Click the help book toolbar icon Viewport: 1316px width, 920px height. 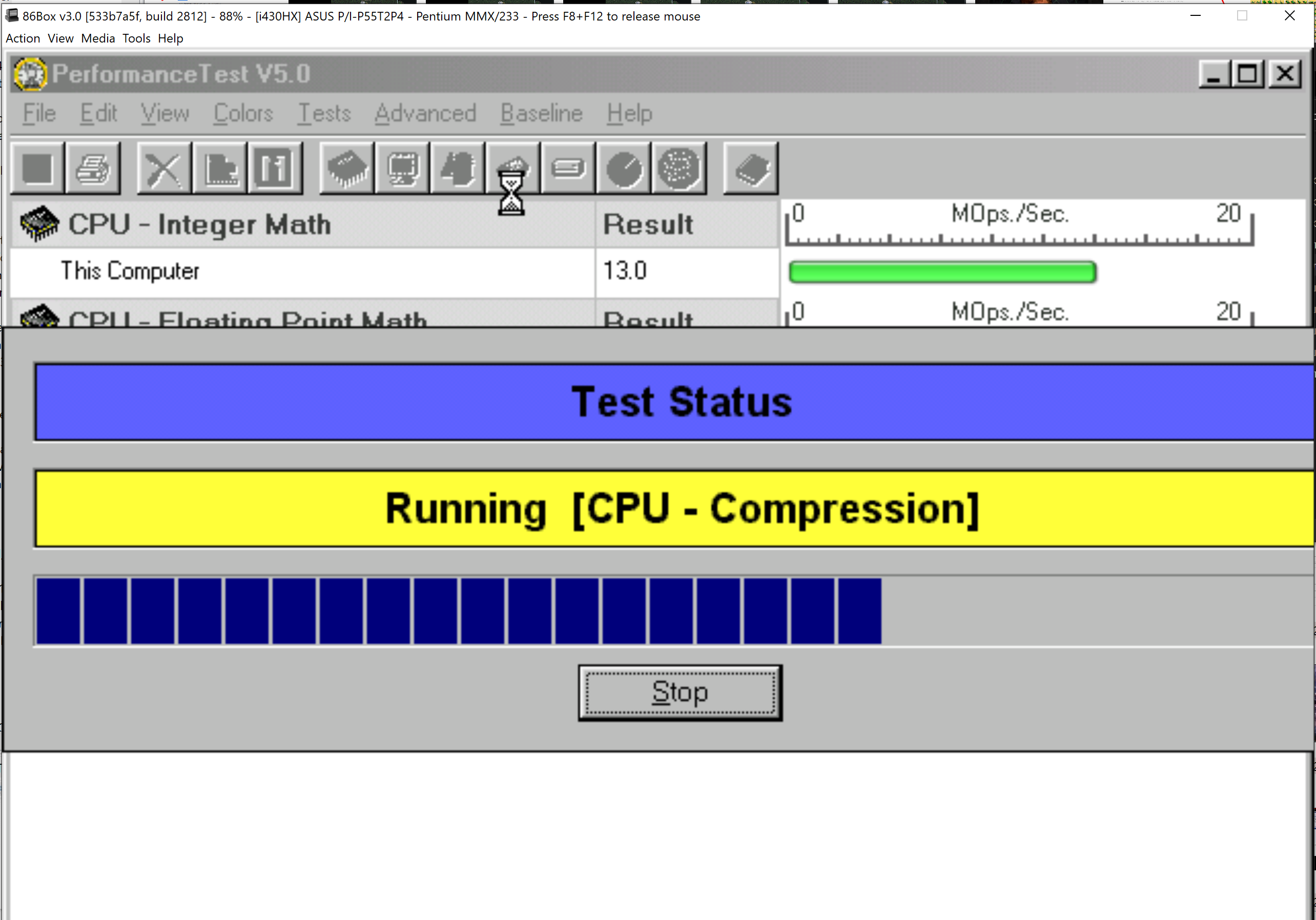pos(751,169)
